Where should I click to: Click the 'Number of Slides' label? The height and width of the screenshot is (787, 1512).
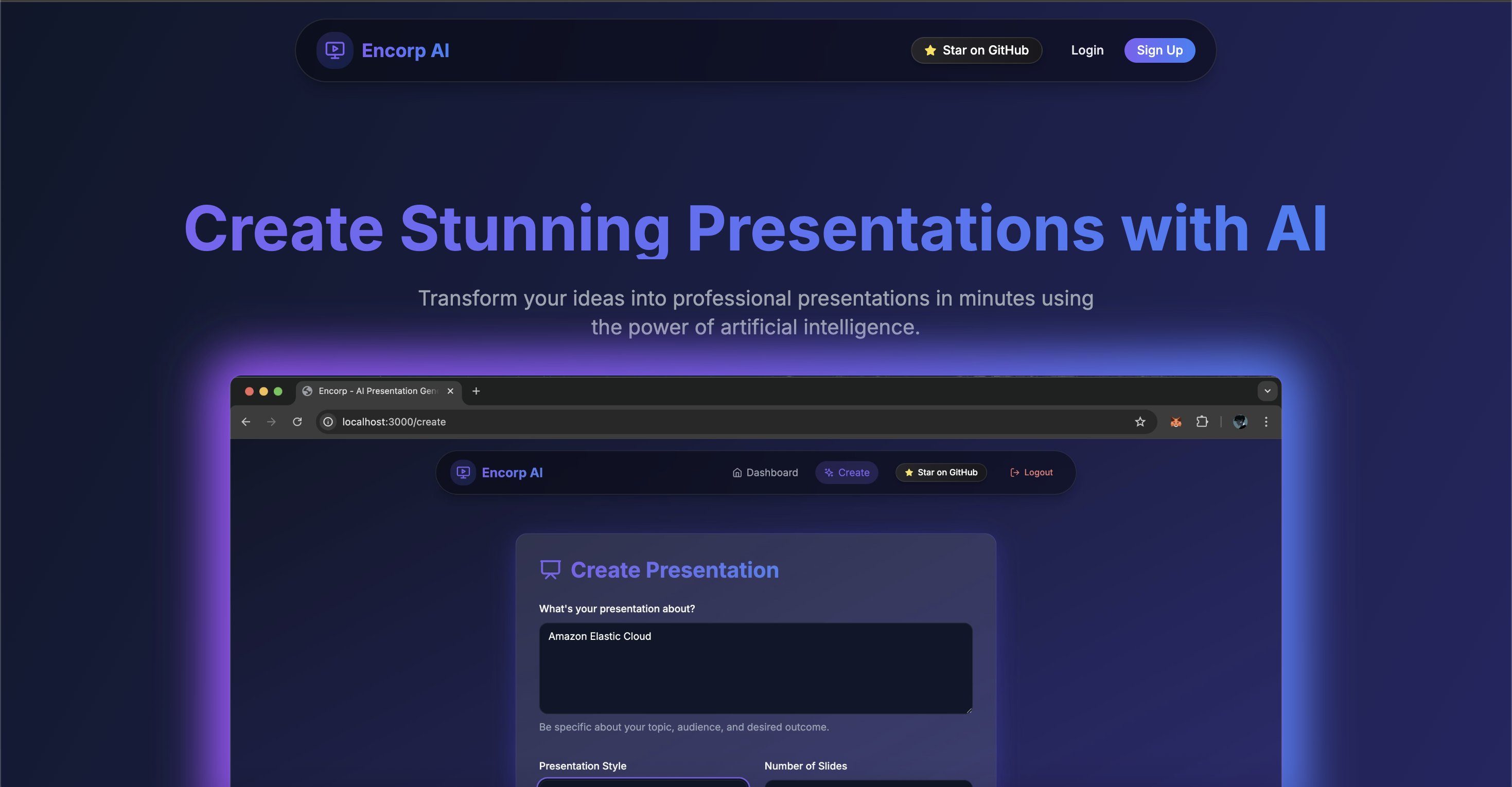click(x=805, y=766)
